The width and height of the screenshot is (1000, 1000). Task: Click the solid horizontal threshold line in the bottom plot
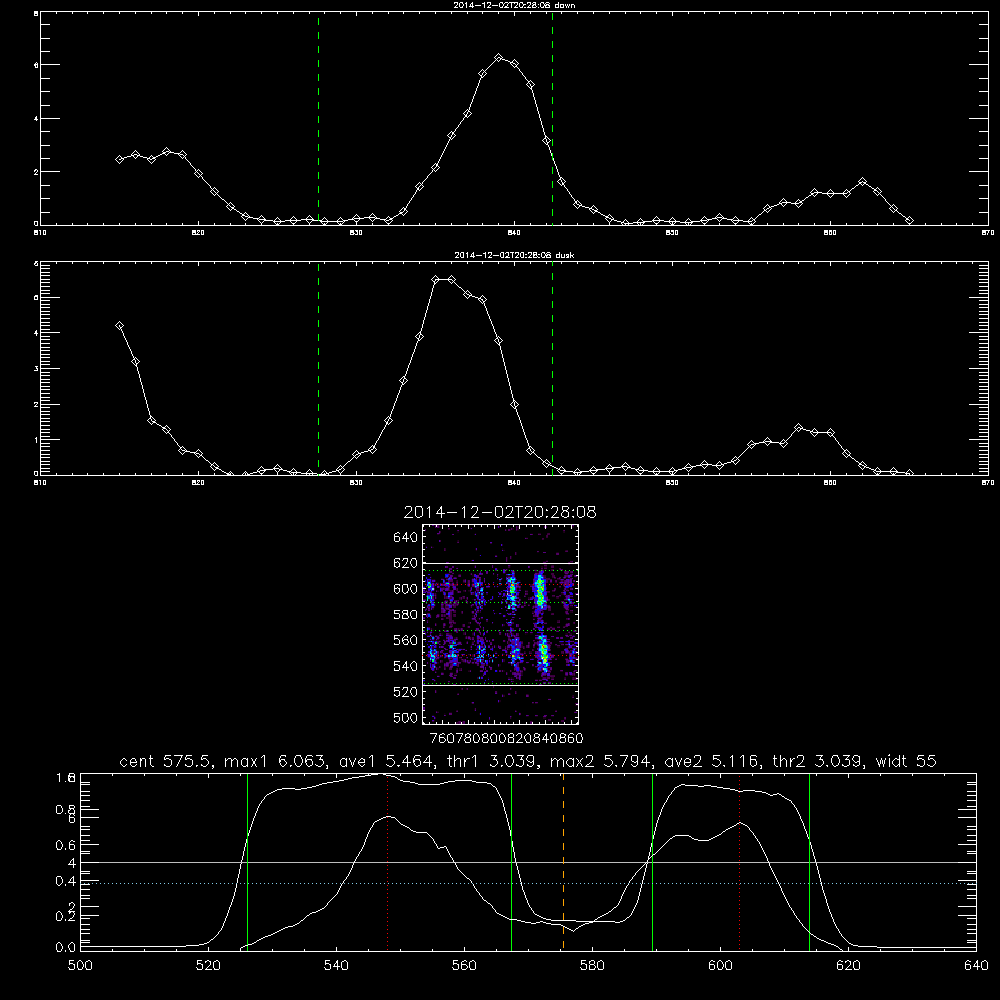528,863
